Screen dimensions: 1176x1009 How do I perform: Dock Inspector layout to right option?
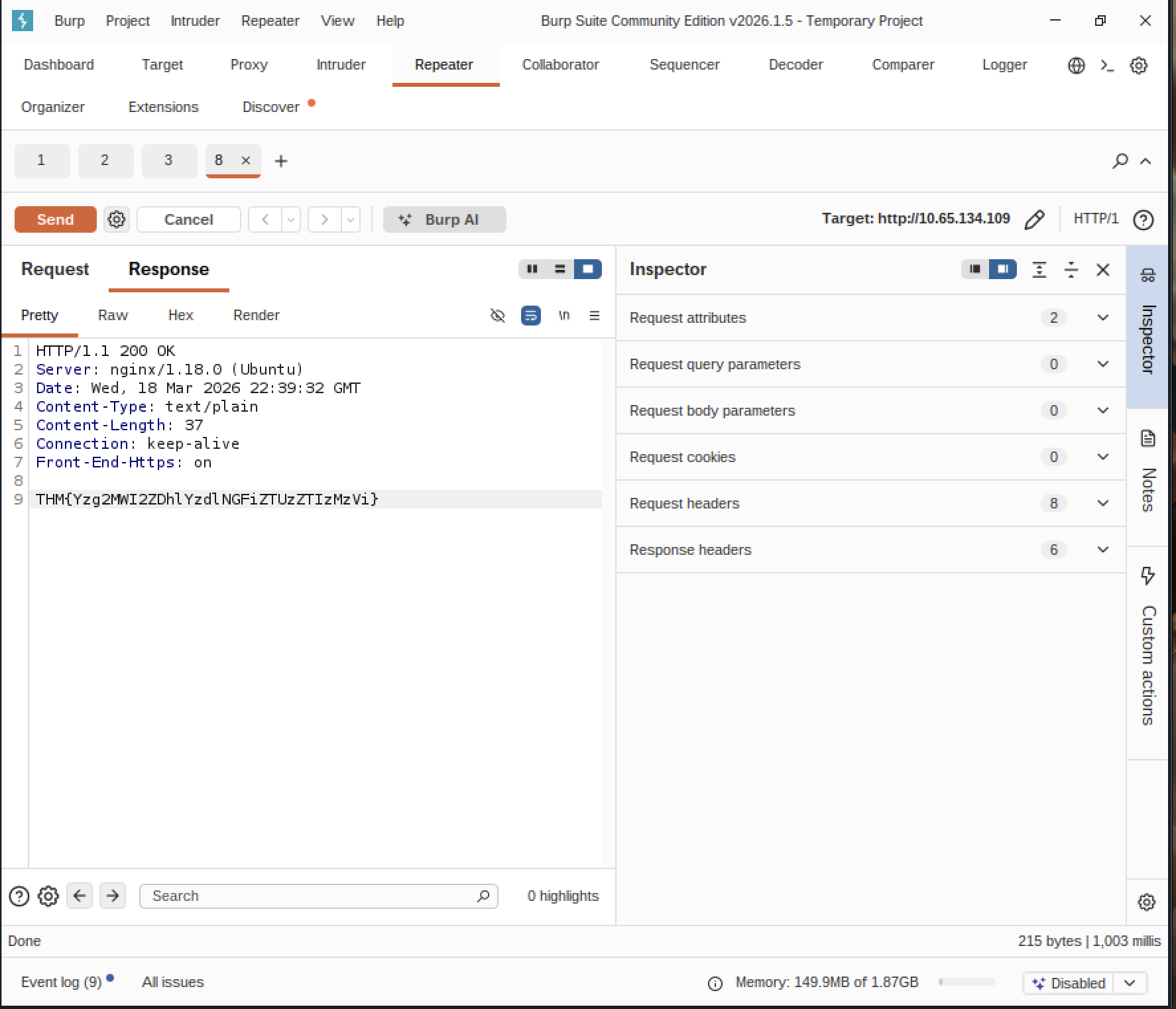[x=1003, y=269]
